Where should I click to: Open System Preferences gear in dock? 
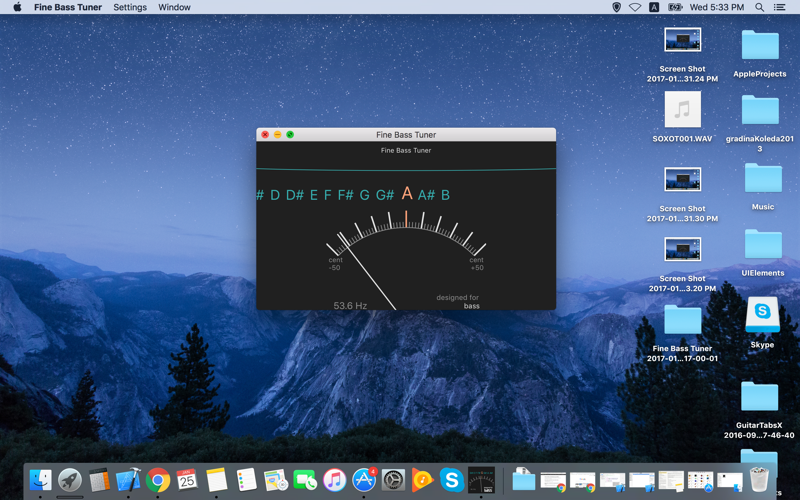[x=393, y=480]
